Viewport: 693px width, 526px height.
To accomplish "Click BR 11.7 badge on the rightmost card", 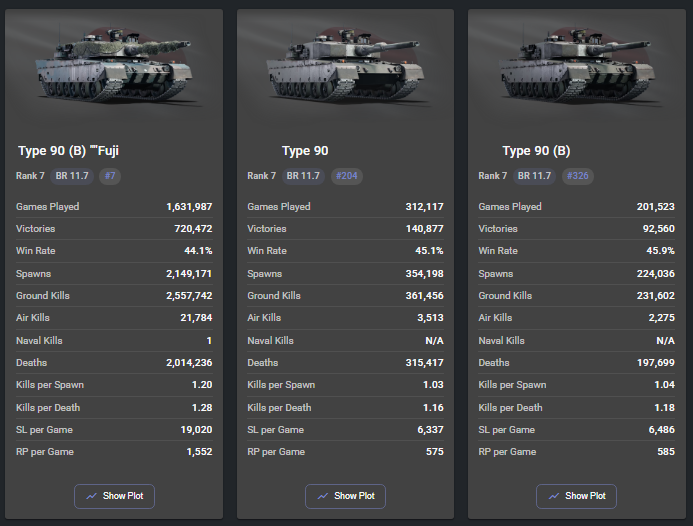I will [535, 176].
